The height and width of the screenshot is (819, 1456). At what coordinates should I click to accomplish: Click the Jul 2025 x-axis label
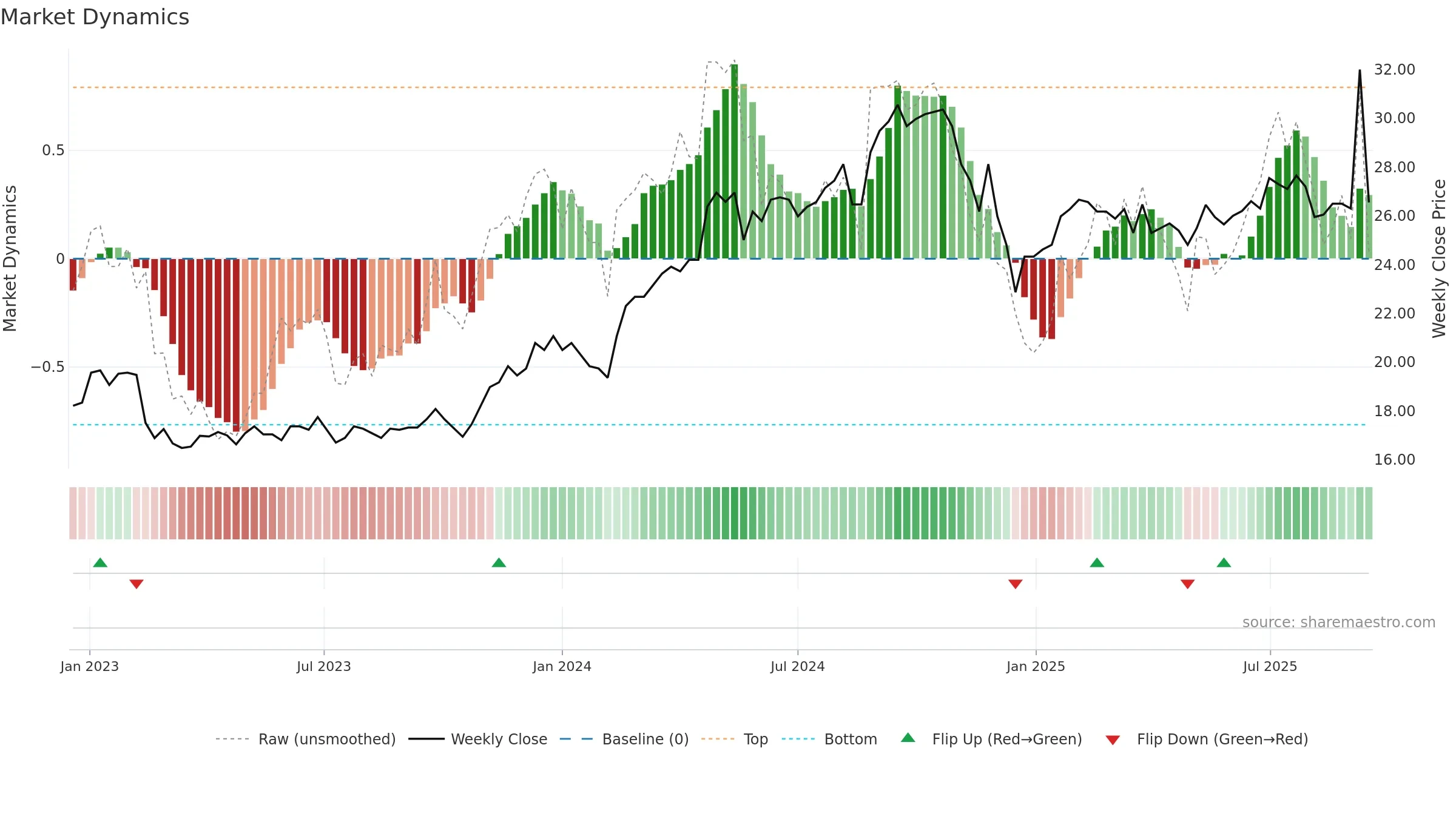pos(1270,666)
